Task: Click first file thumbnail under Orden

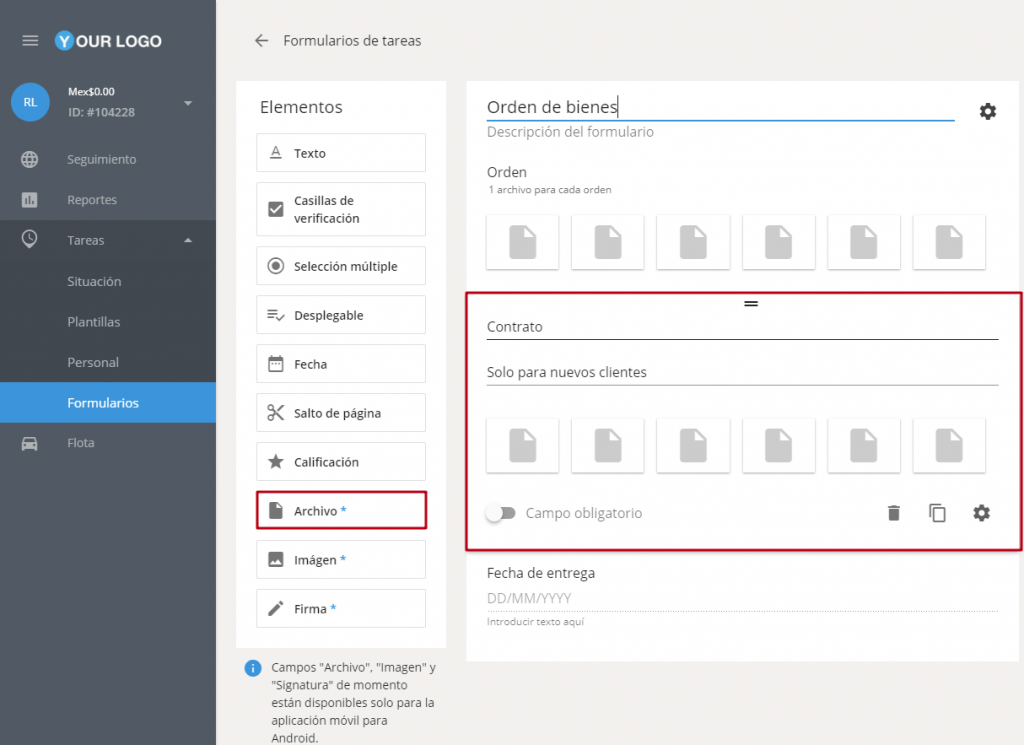Action: (x=522, y=242)
